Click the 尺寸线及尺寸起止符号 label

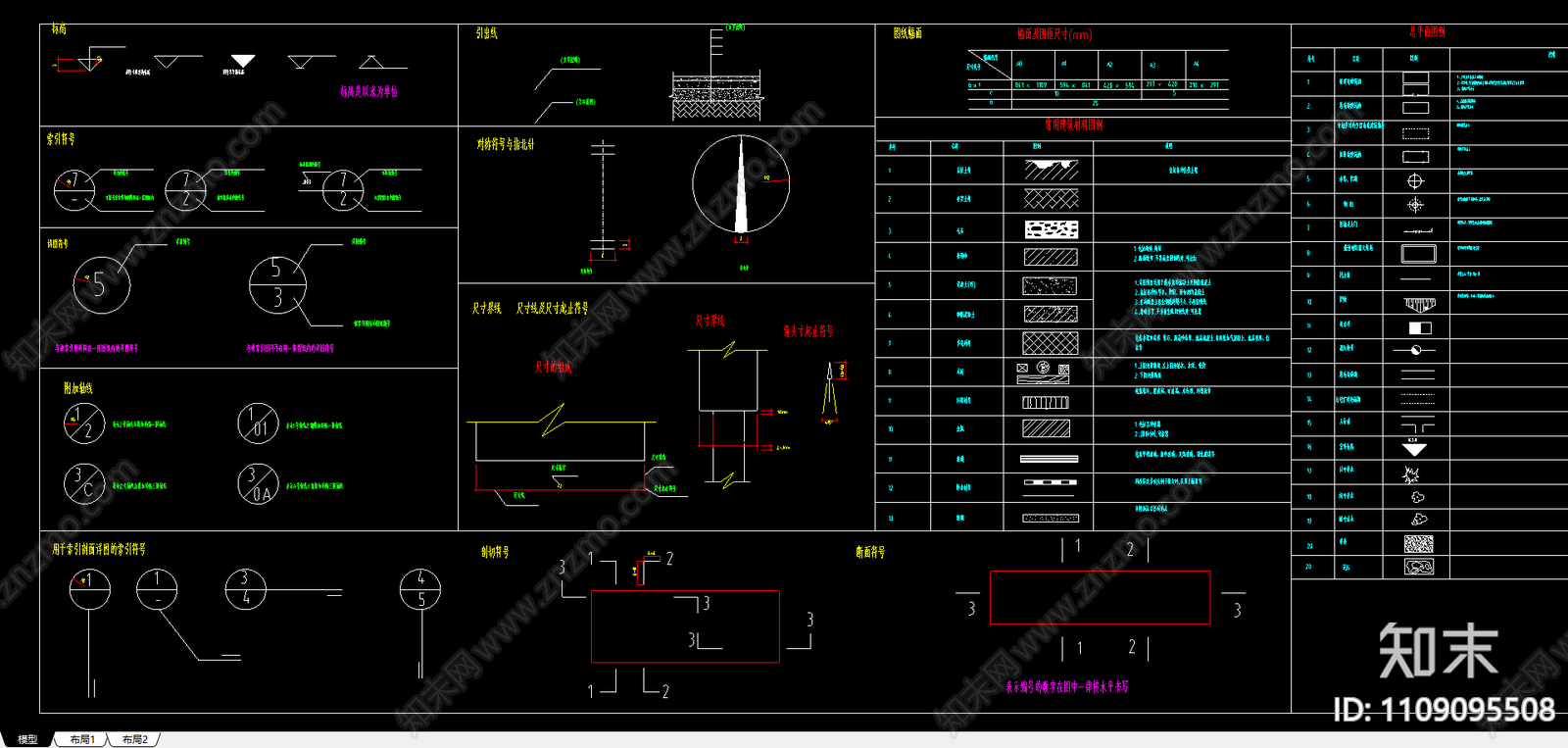tap(553, 308)
